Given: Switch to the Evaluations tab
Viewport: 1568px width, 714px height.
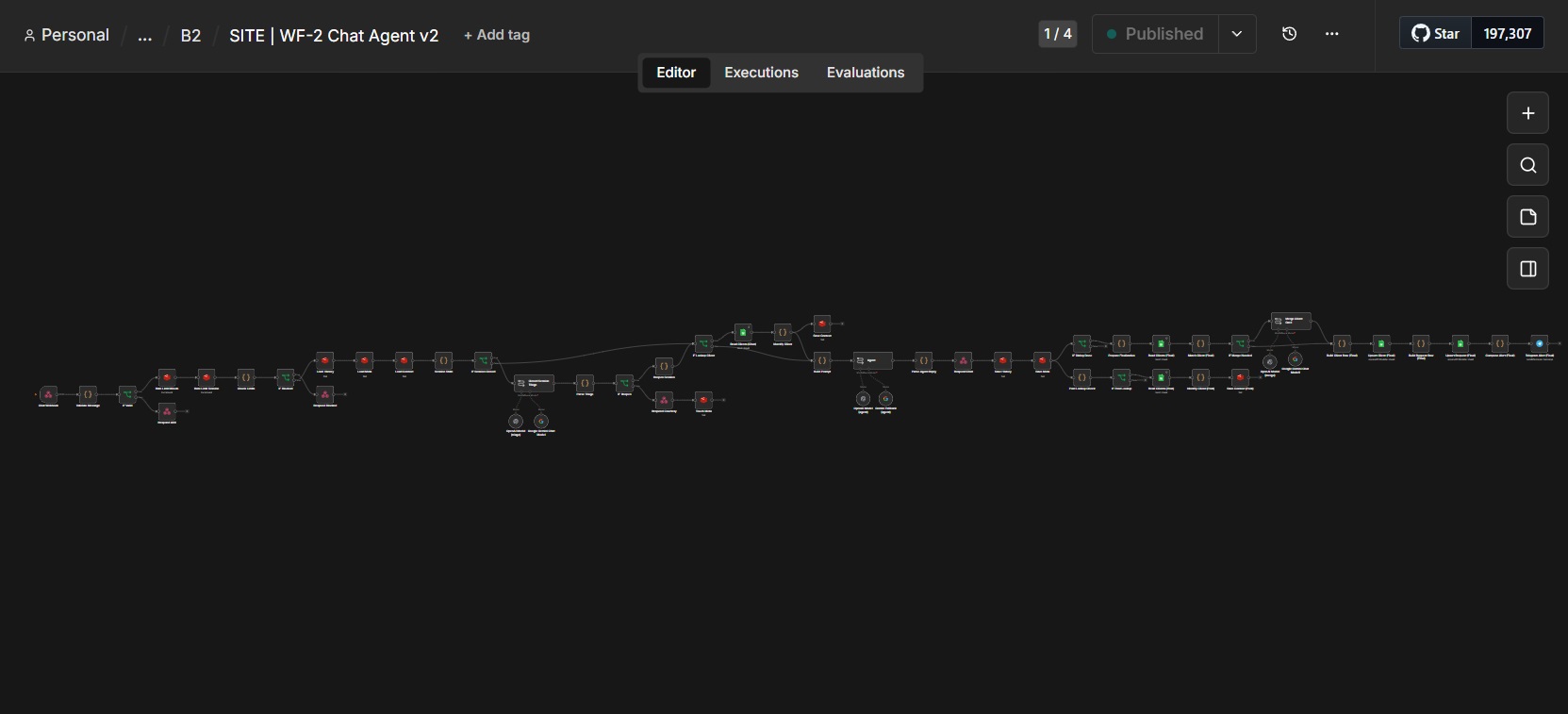Looking at the screenshot, I should coord(866,73).
